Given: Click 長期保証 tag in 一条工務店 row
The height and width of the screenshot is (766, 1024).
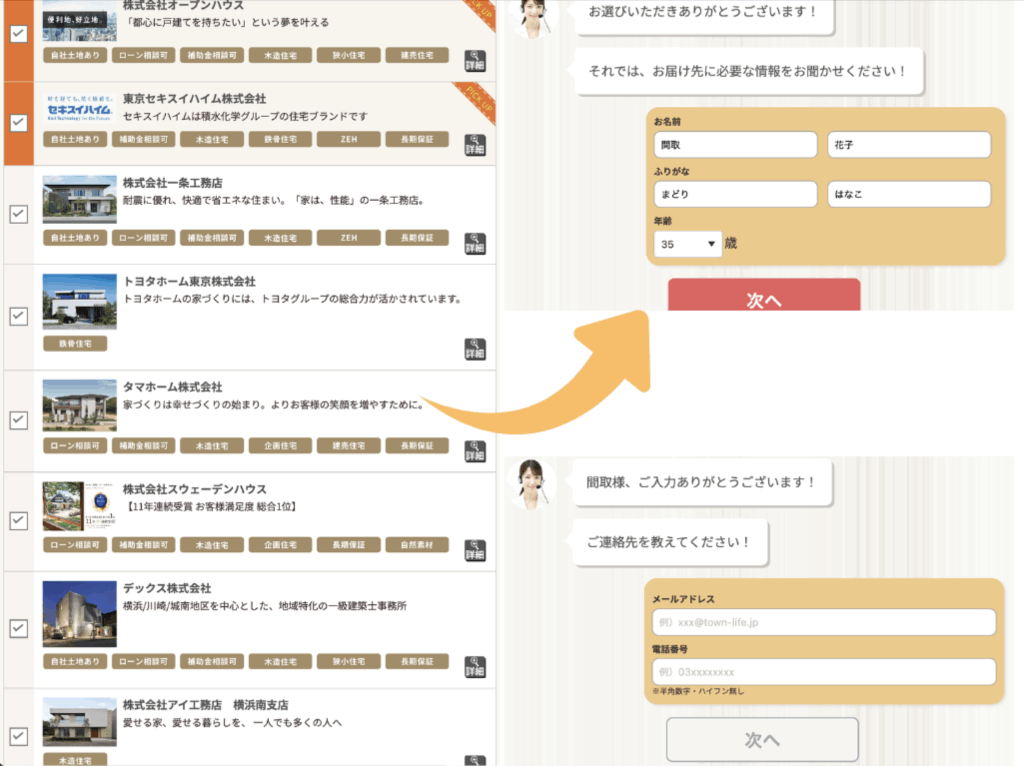Looking at the screenshot, I should tap(417, 238).
